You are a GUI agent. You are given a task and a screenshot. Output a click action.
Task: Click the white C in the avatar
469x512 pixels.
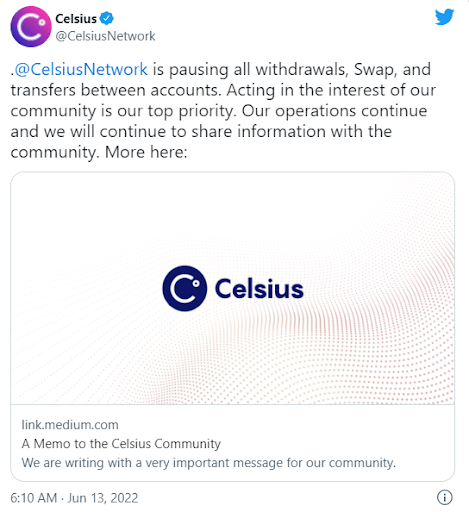pos(30,27)
